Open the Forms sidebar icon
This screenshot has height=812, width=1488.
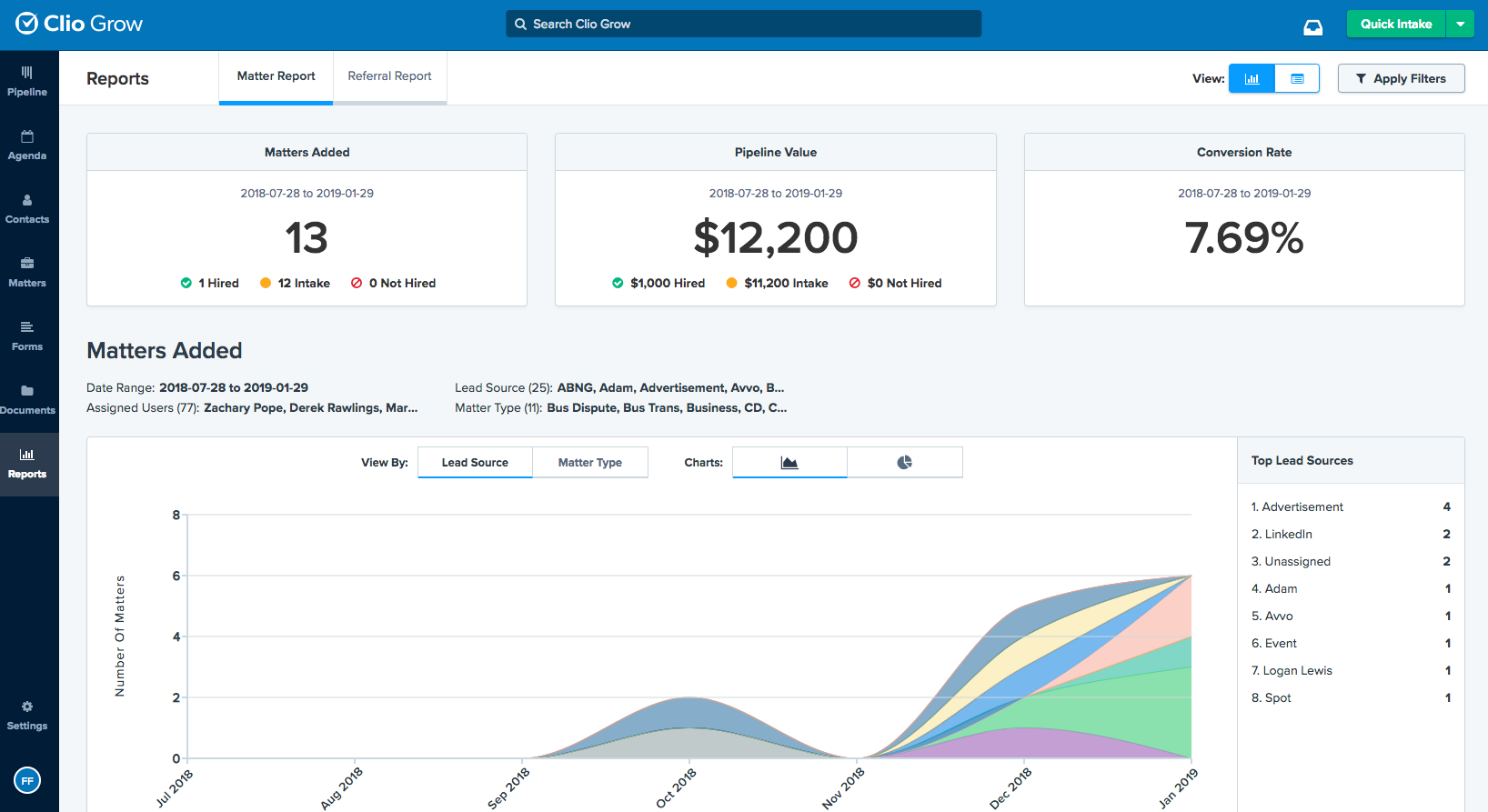coord(27,327)
